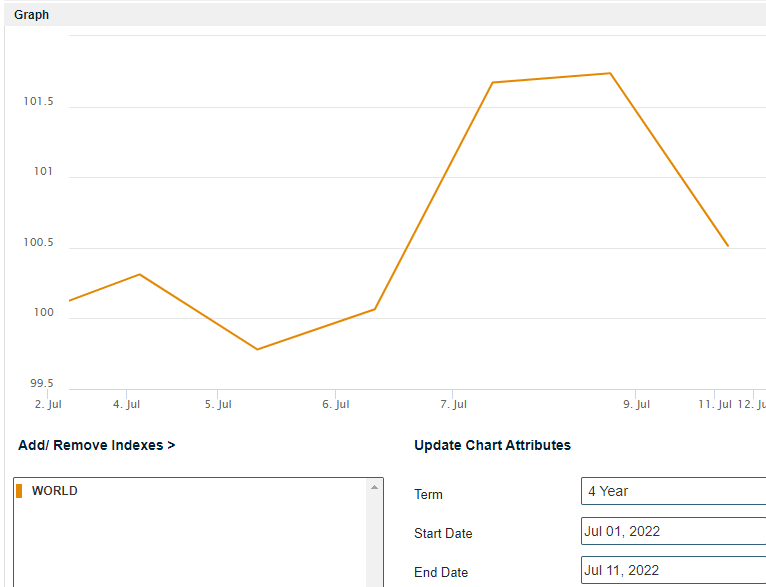Select the WORLD index in the list
The width and height of the screenshot is (766, 587).
click(x=55, y=491)
